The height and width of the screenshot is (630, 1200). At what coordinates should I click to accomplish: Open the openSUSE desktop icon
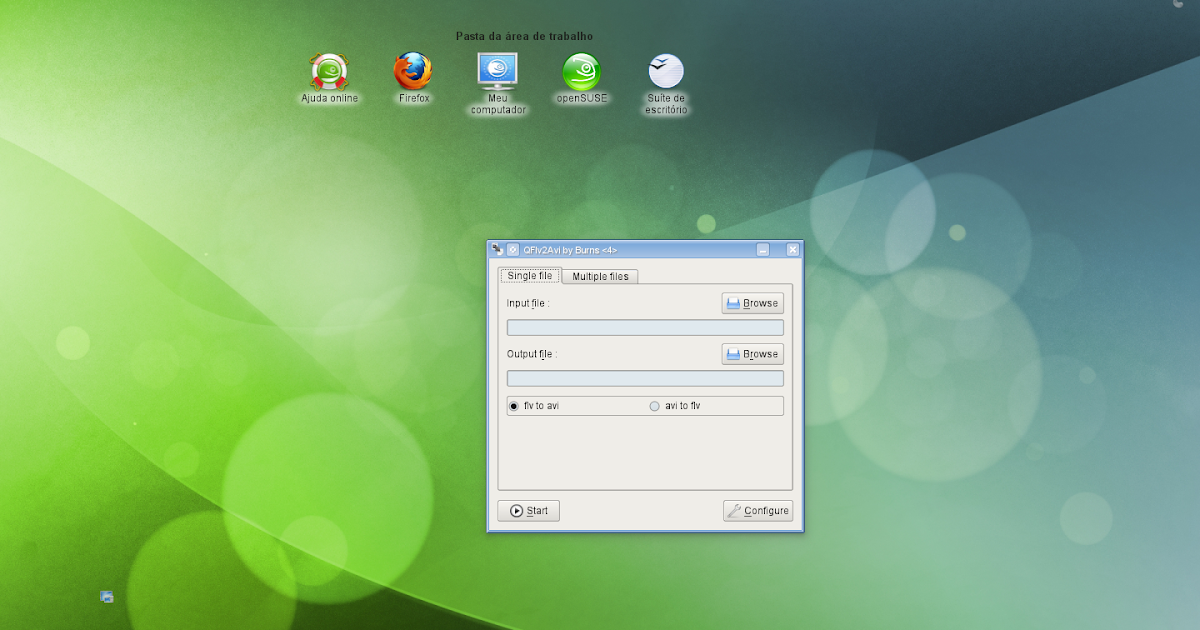[581, 79]
